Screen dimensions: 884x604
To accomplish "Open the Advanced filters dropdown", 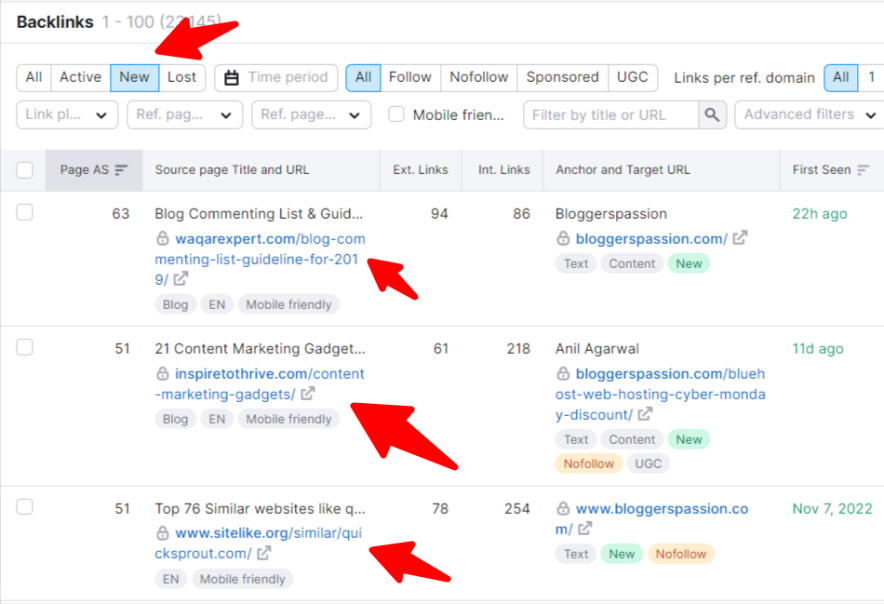I will (810, 115).
